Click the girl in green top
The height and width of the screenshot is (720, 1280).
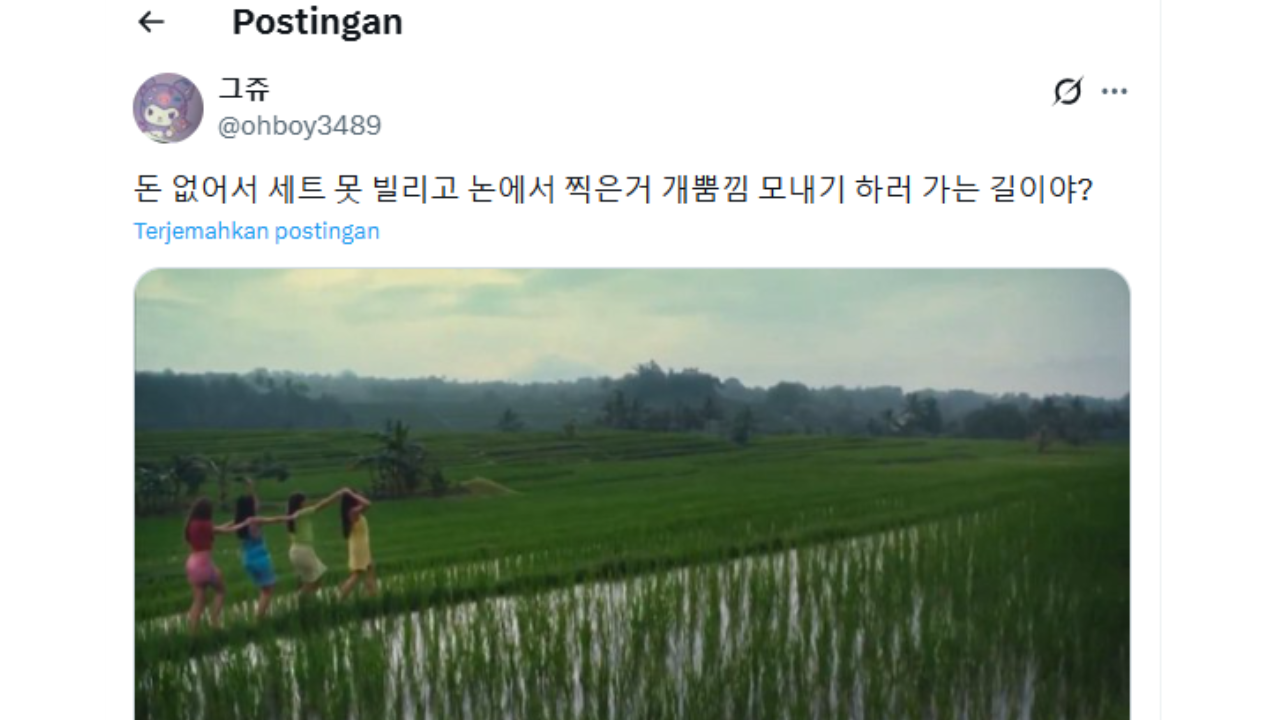click(x=304, y=545)
